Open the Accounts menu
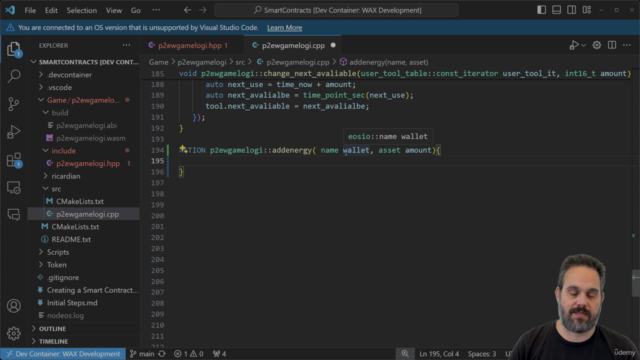Viewport: 640px width, 360px height. [x=13, y=306]
